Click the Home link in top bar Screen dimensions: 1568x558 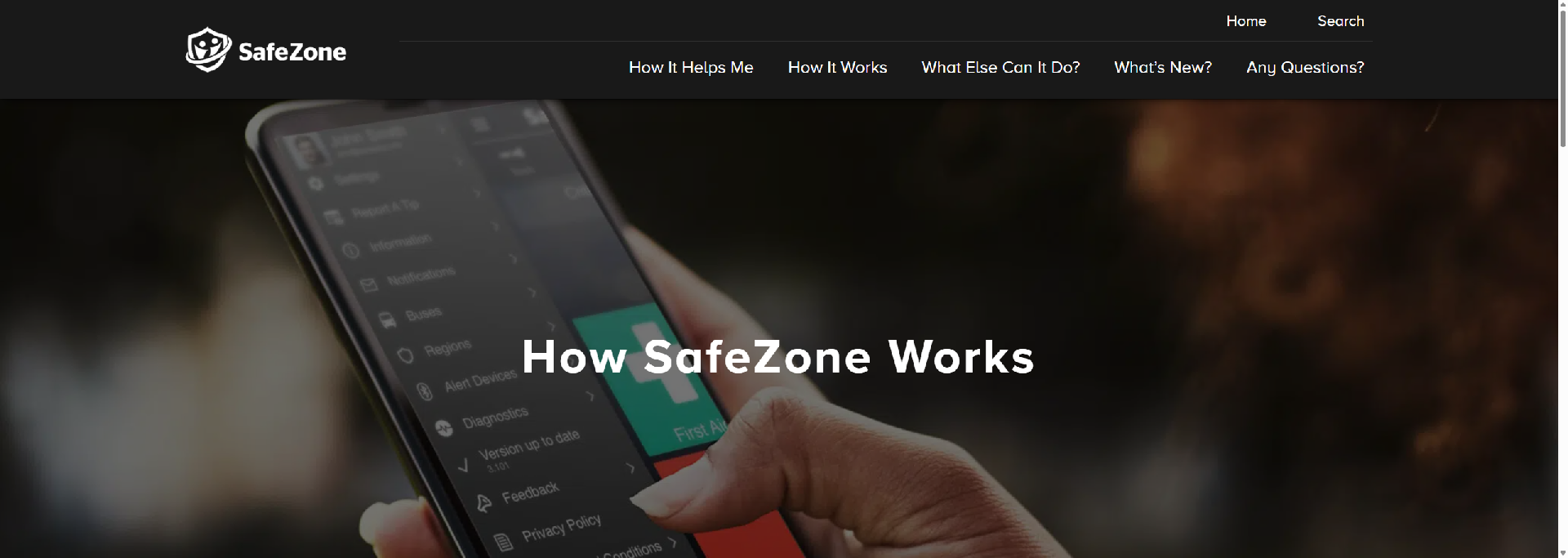(1246, 21)
